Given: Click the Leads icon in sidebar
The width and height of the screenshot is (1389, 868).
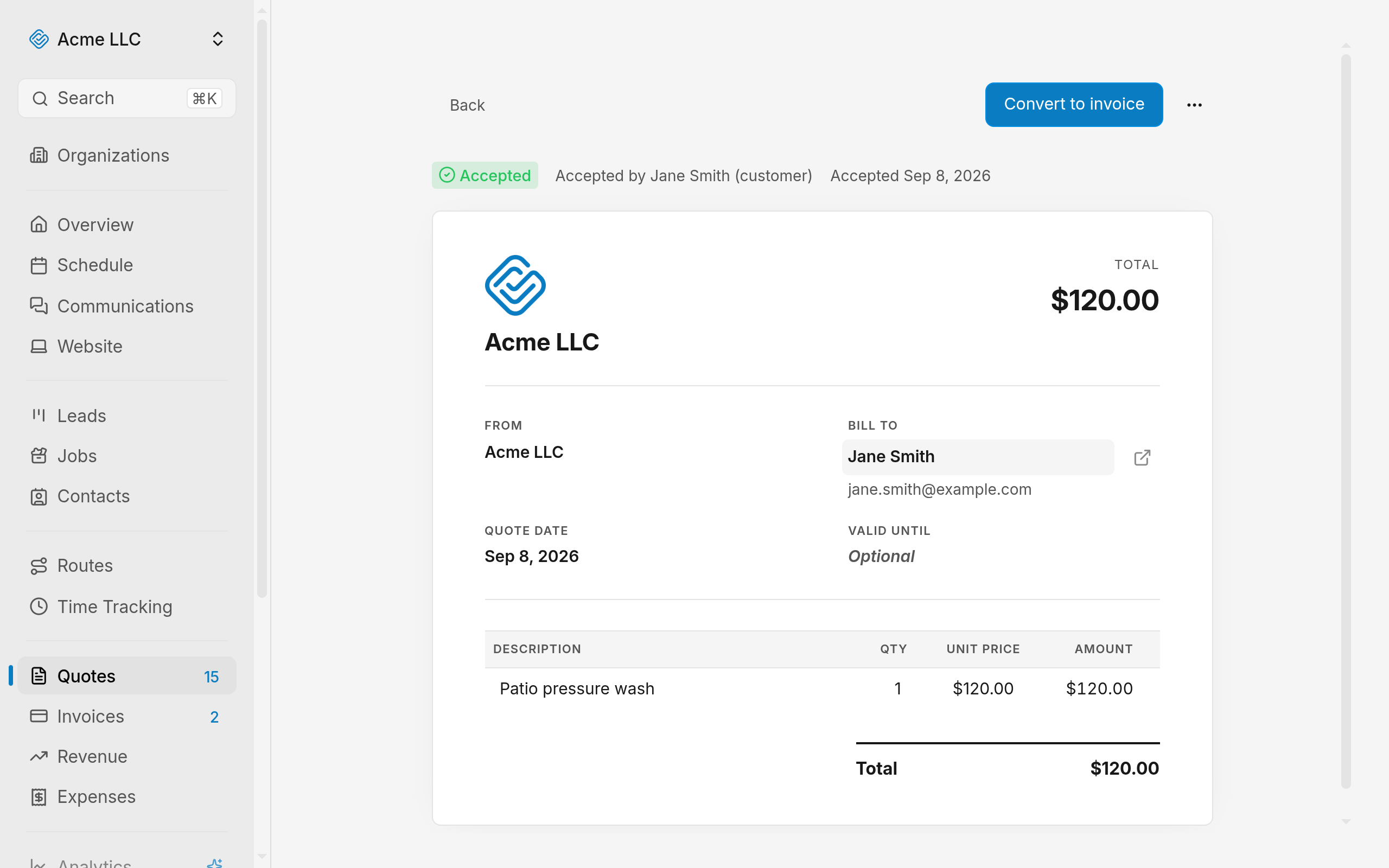Looking at the screenshot, I should tap(39, 415).
